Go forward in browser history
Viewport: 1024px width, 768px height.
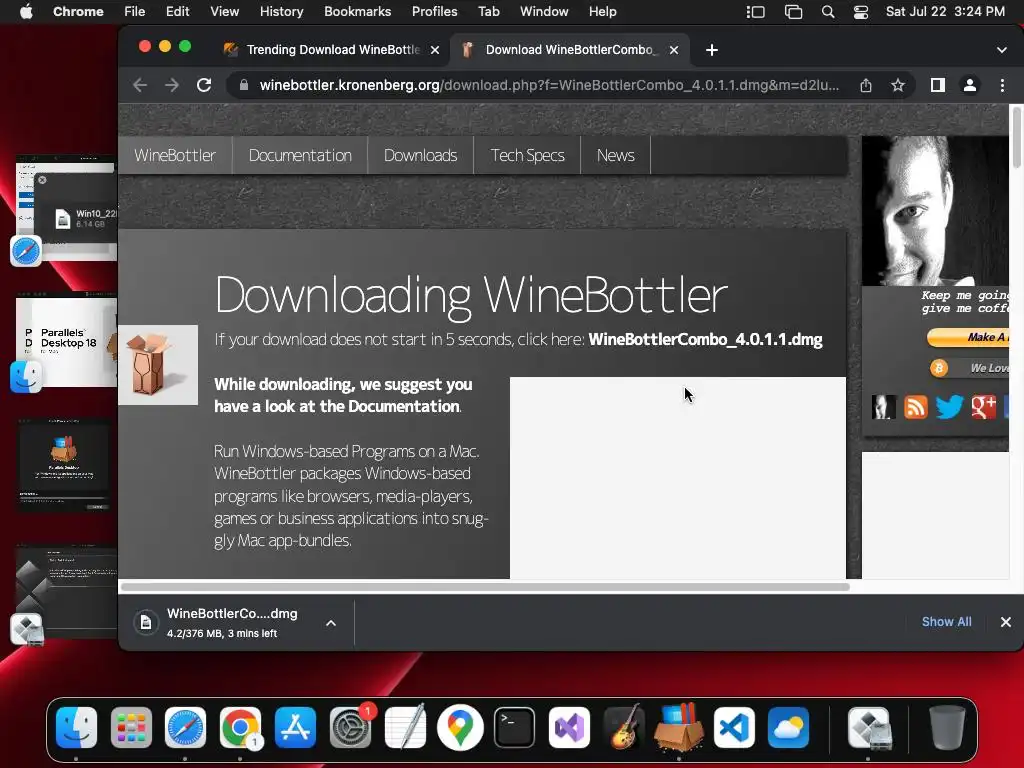172,85
